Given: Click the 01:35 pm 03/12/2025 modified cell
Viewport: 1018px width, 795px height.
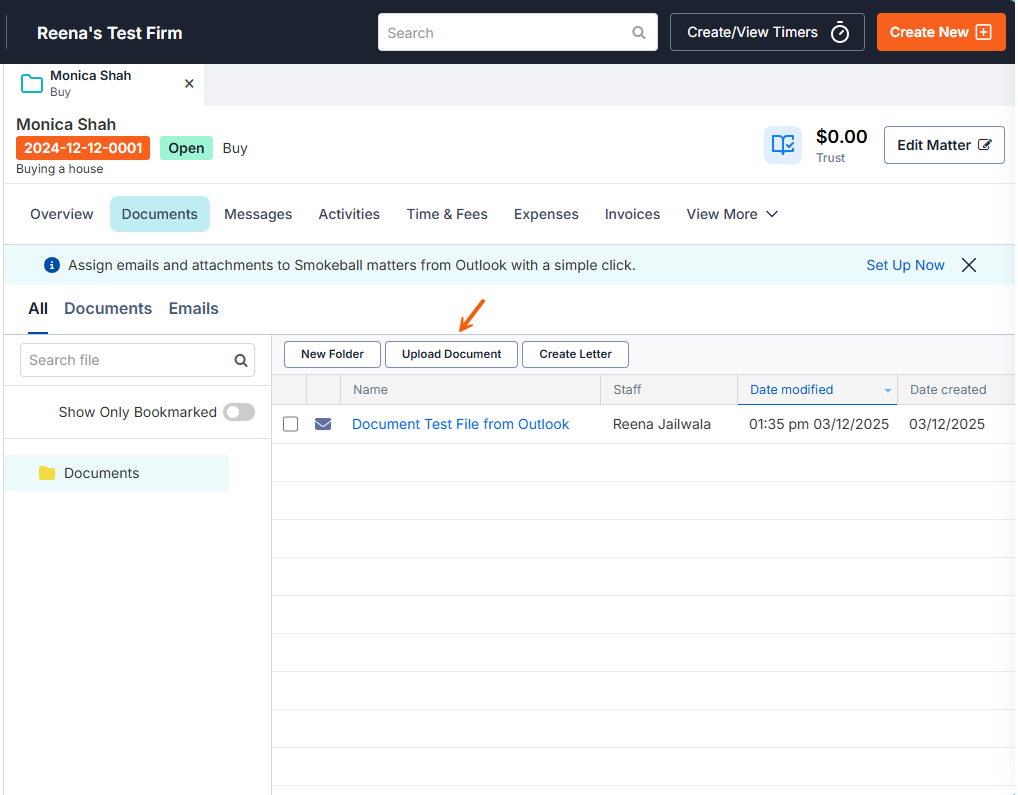Looking at the screenshot, I should [x=819, y=424].
